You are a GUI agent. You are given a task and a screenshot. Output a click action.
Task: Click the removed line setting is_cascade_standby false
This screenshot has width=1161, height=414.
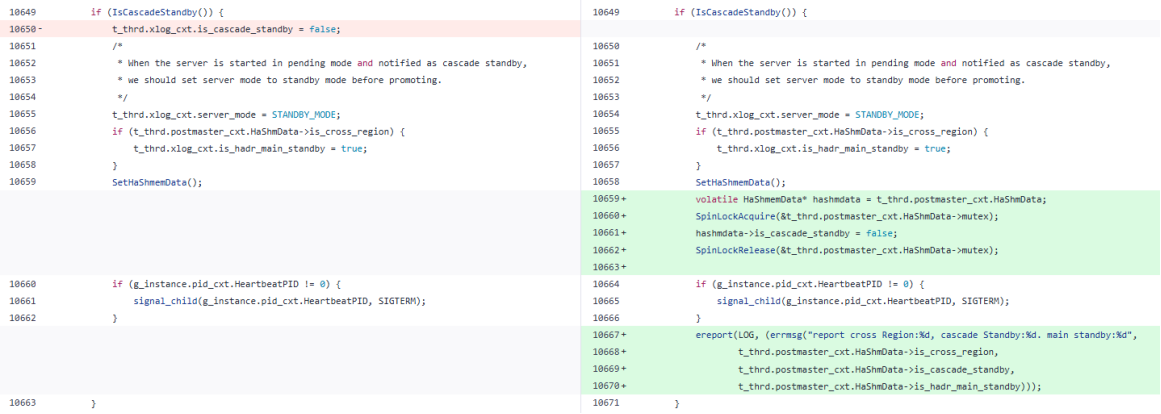pyautogui.click(x=227, y=30)
